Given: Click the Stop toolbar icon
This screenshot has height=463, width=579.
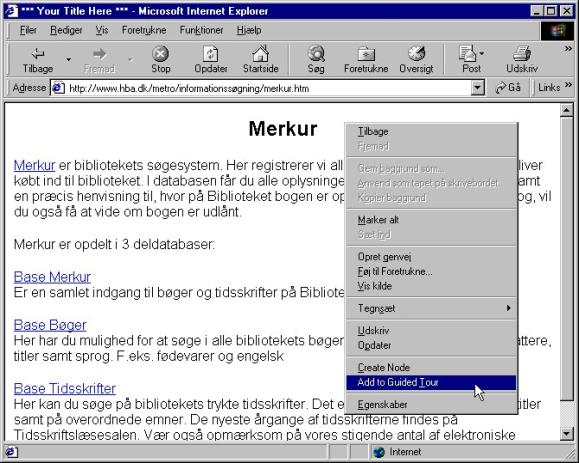Looking at the screenshot, I should [160, 59].
